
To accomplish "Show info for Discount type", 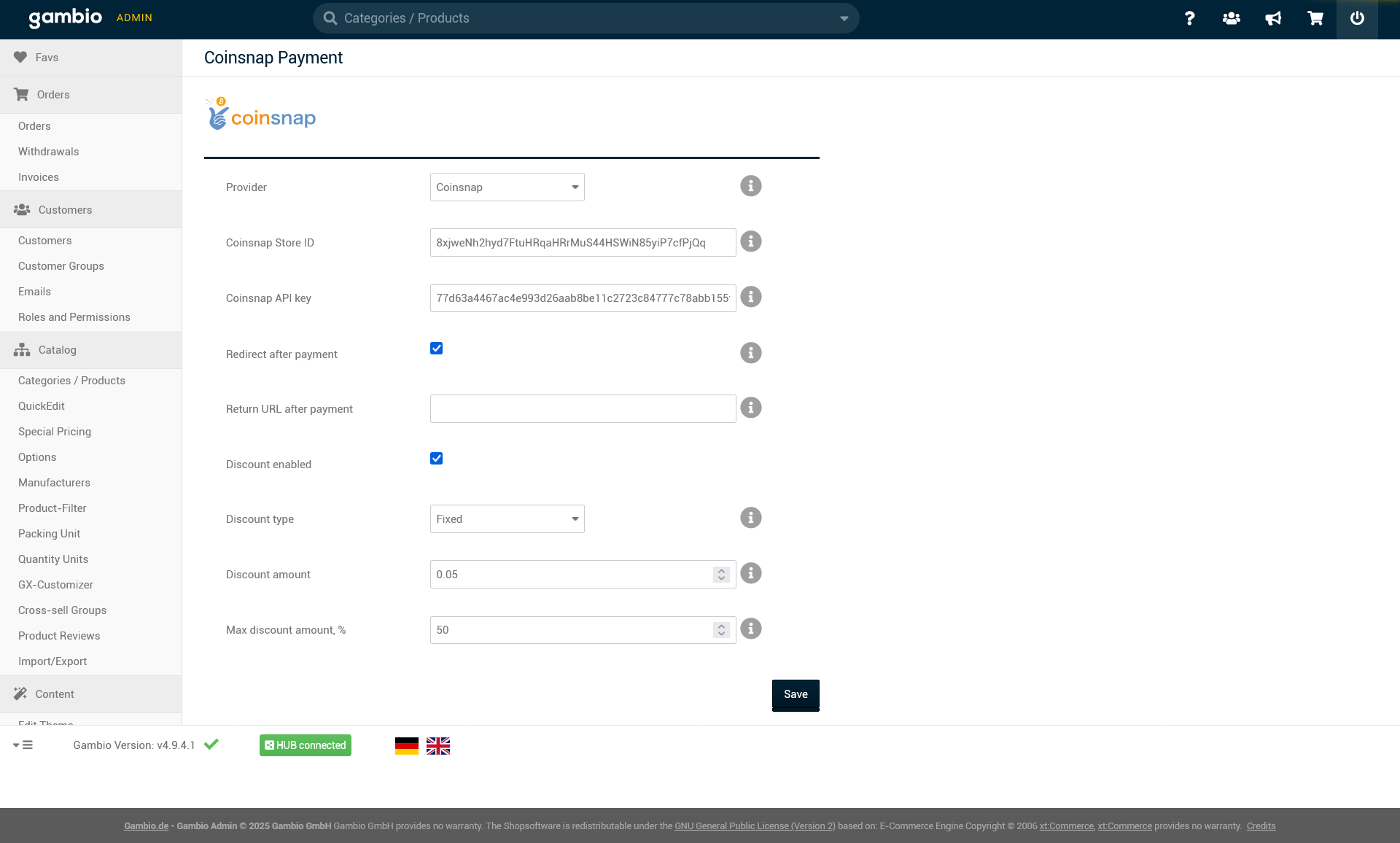I will [x=750, y=518].
